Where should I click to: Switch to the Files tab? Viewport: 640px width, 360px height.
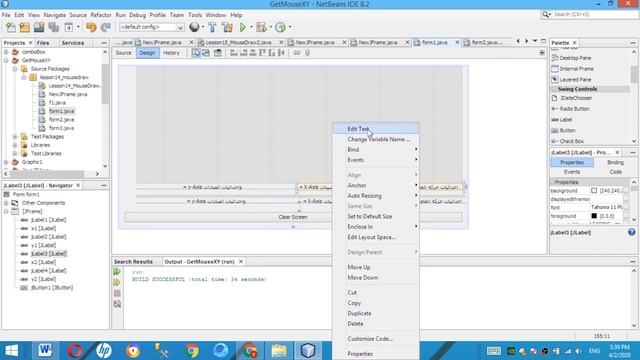pos(43,42)
